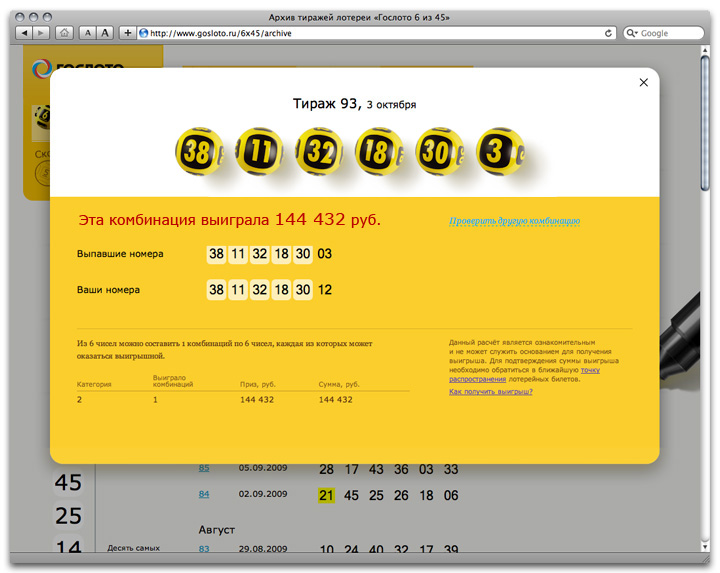Click highlighted number 21 in draw 84 row
Image resolution: width=720 pixels, height=573 pixels.
tap(326, 495)
